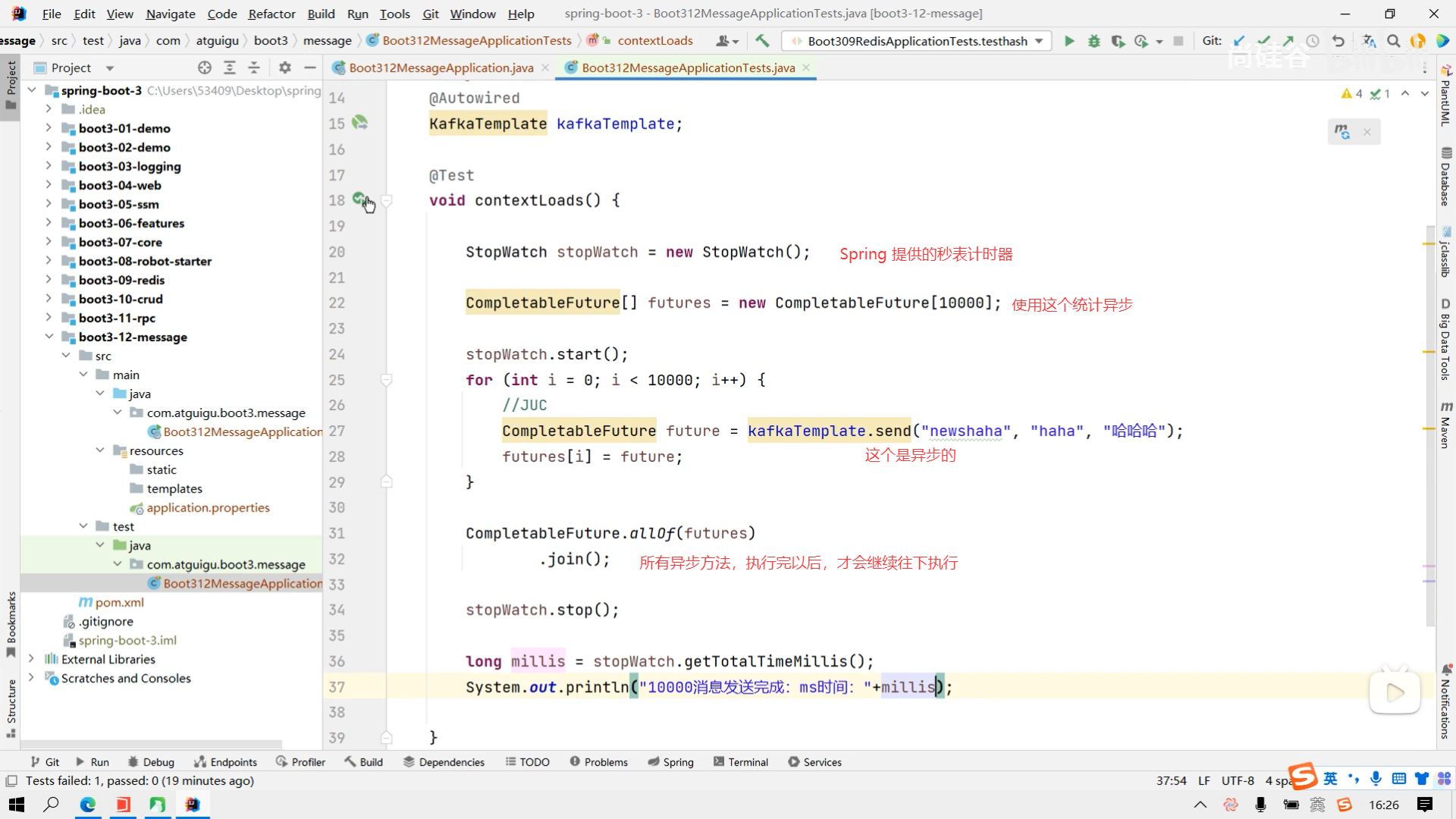Click the Search Everywhere magnifier icon
The image size is (1456, 819).
coord(1393,41)
